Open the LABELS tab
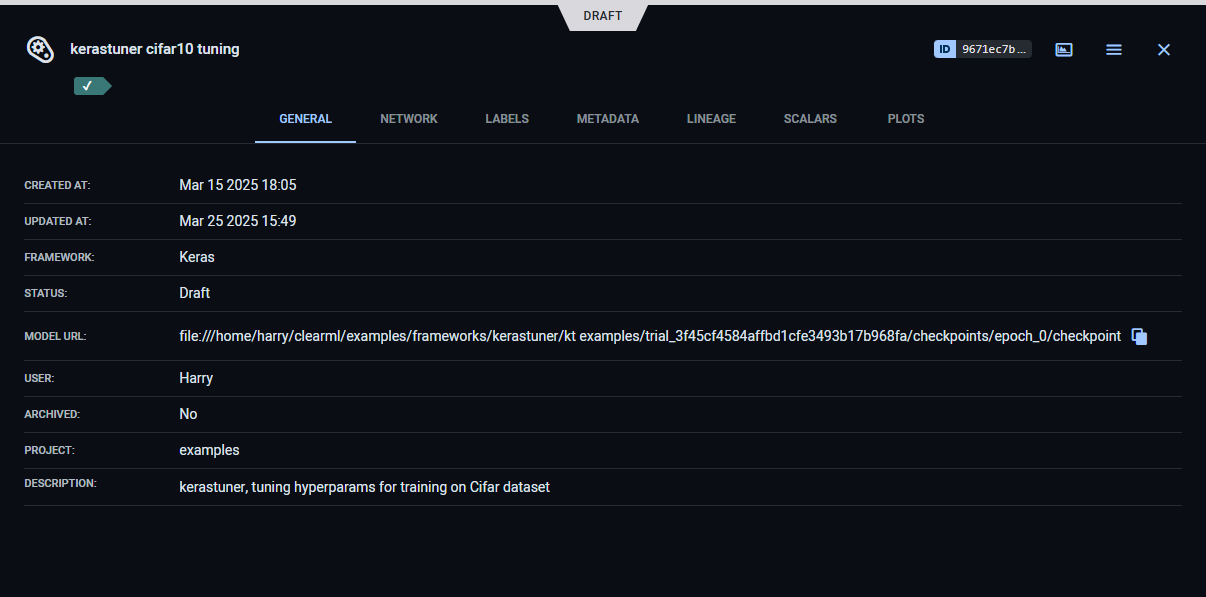The width and height of the screenshot is (1206, 597). (x=507, y=119)
